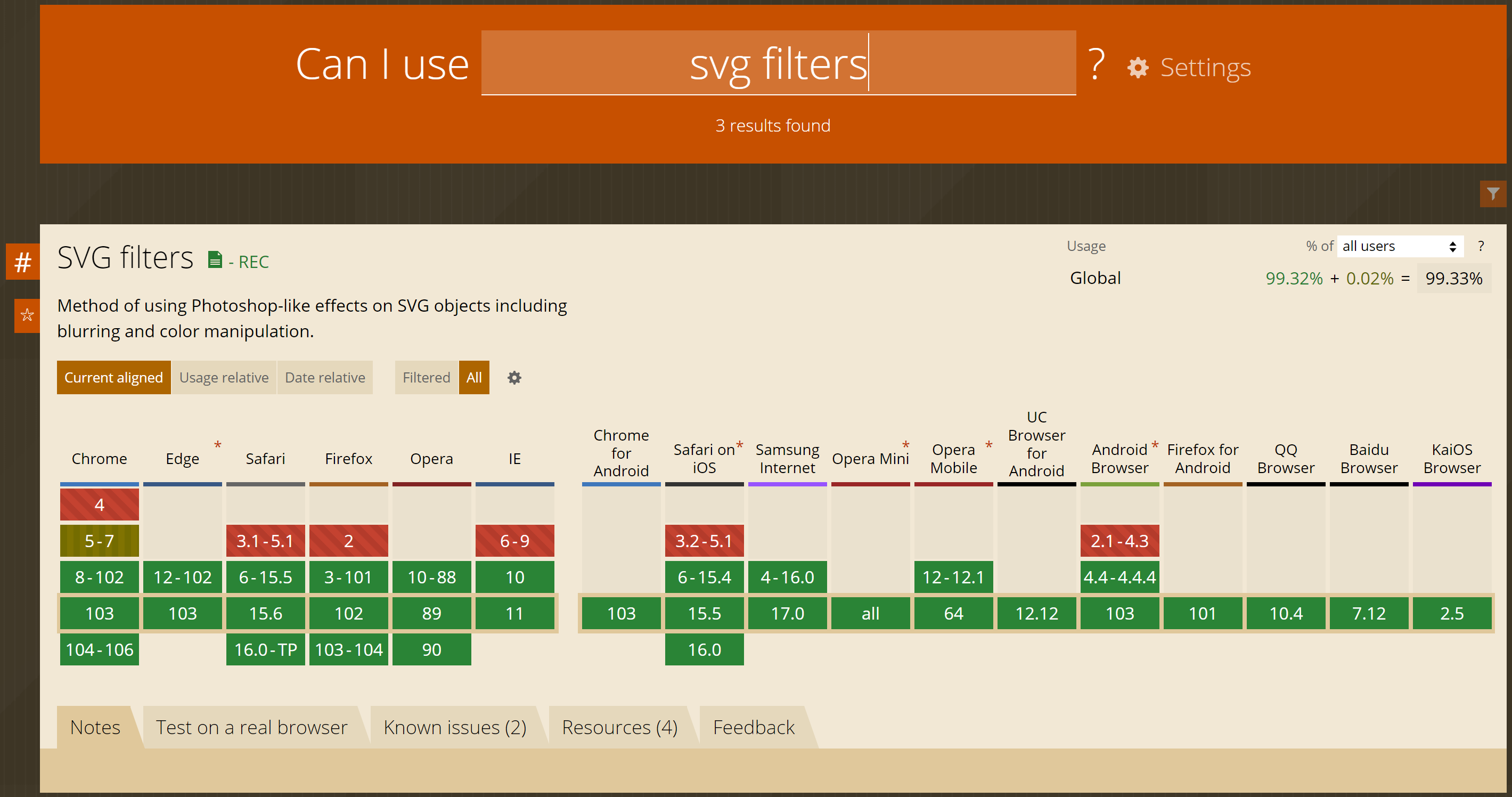This screenshot has height=797, width=1512.
Task: Click the Settings link
Action: click(x=1206, y=68)
